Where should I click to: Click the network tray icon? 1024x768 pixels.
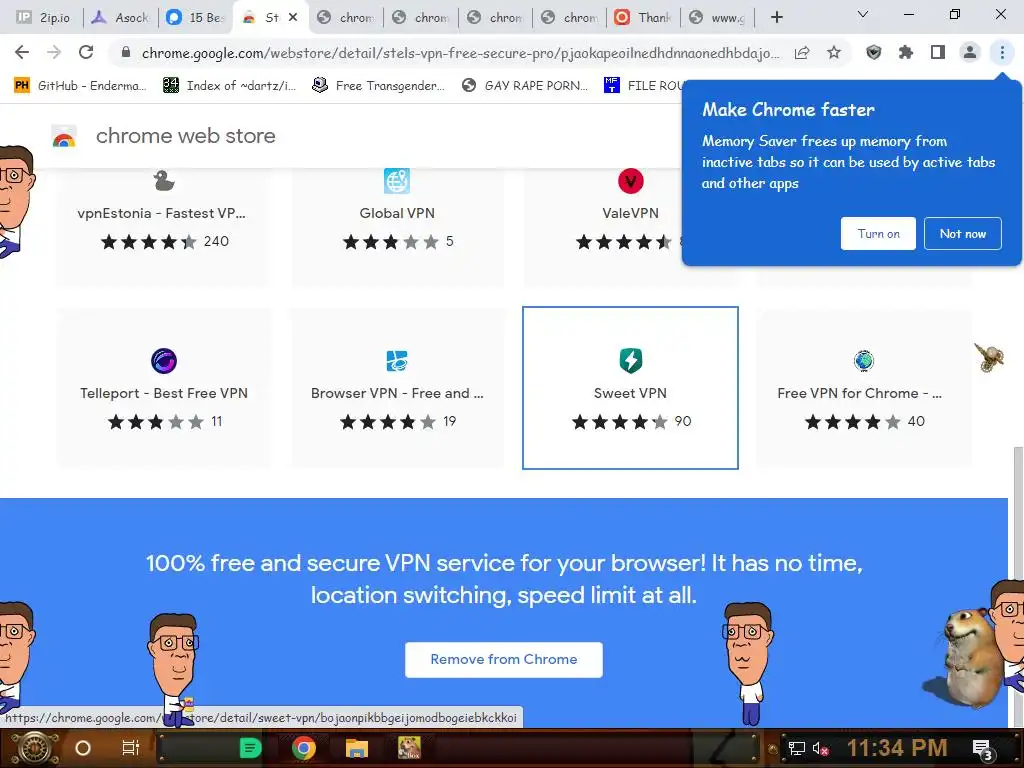(x=796, y=748)
